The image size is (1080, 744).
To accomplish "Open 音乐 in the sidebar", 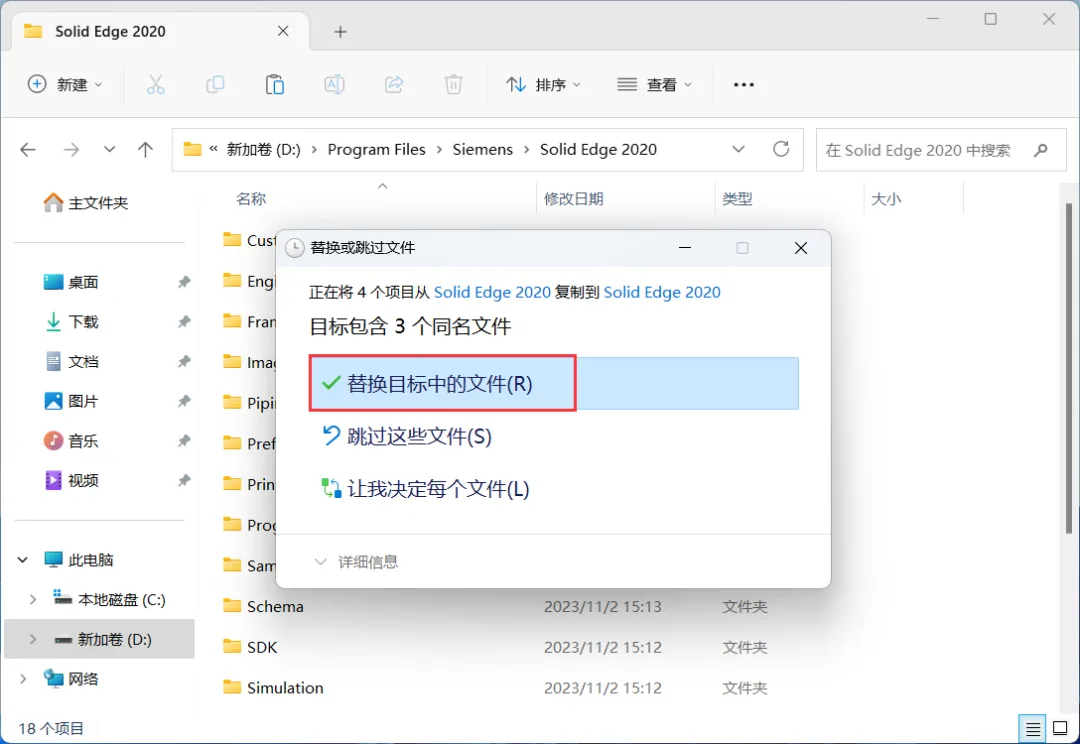I will pos(71,441).
